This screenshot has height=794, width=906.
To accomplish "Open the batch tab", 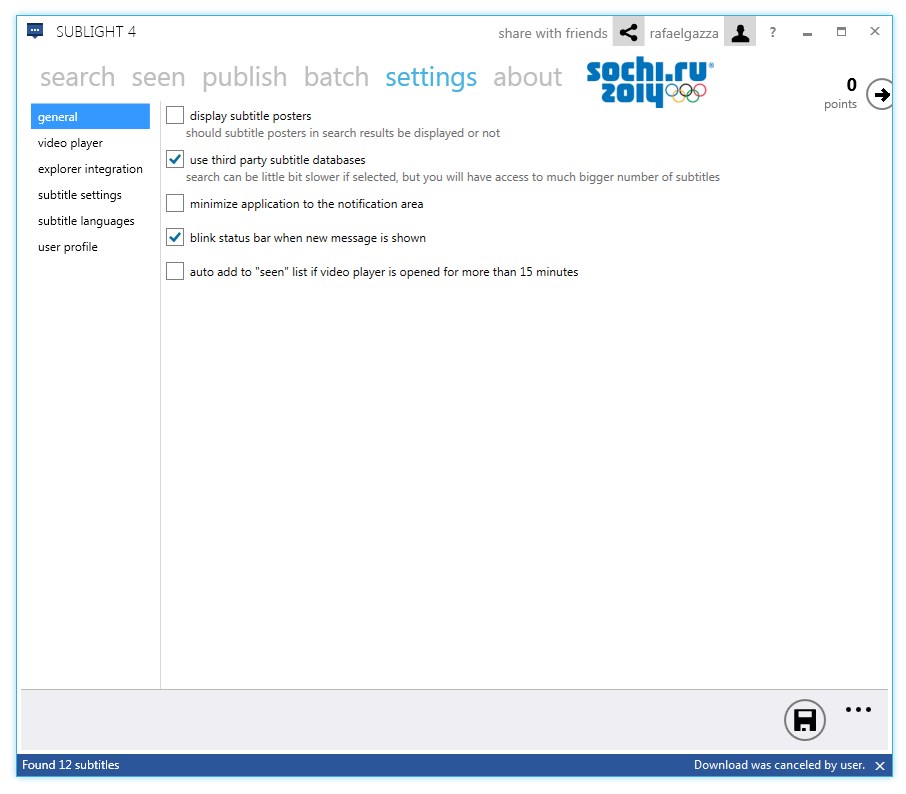I will pos(336,77).
